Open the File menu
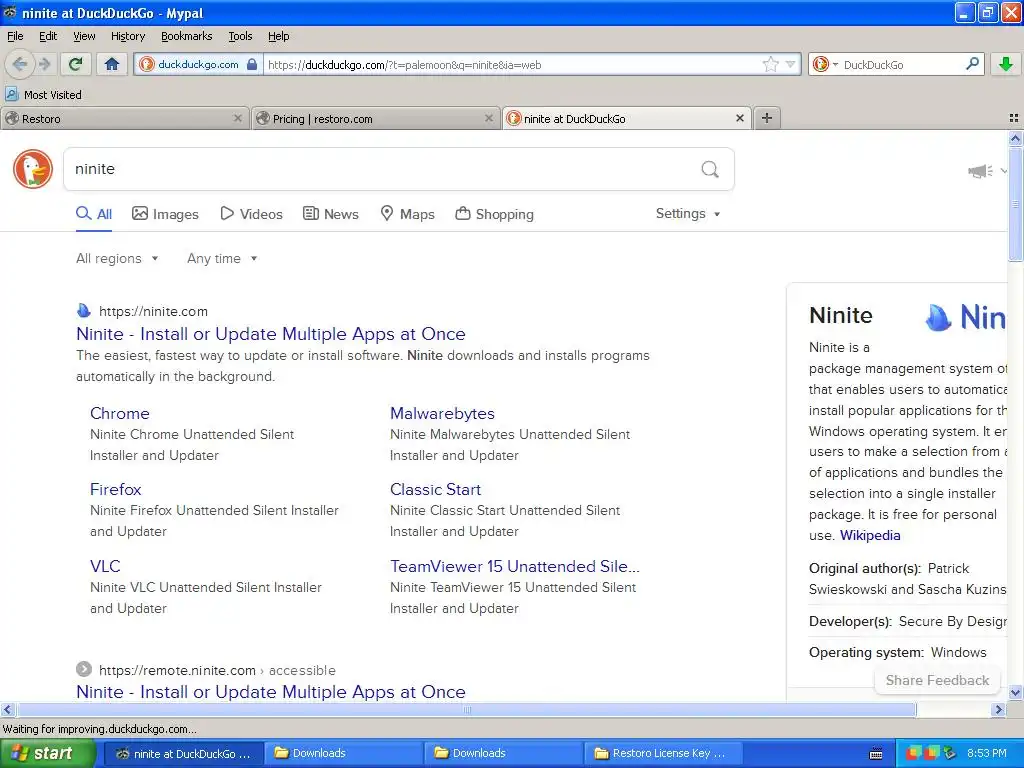The image size is (1024, 768). click(15, 36)
